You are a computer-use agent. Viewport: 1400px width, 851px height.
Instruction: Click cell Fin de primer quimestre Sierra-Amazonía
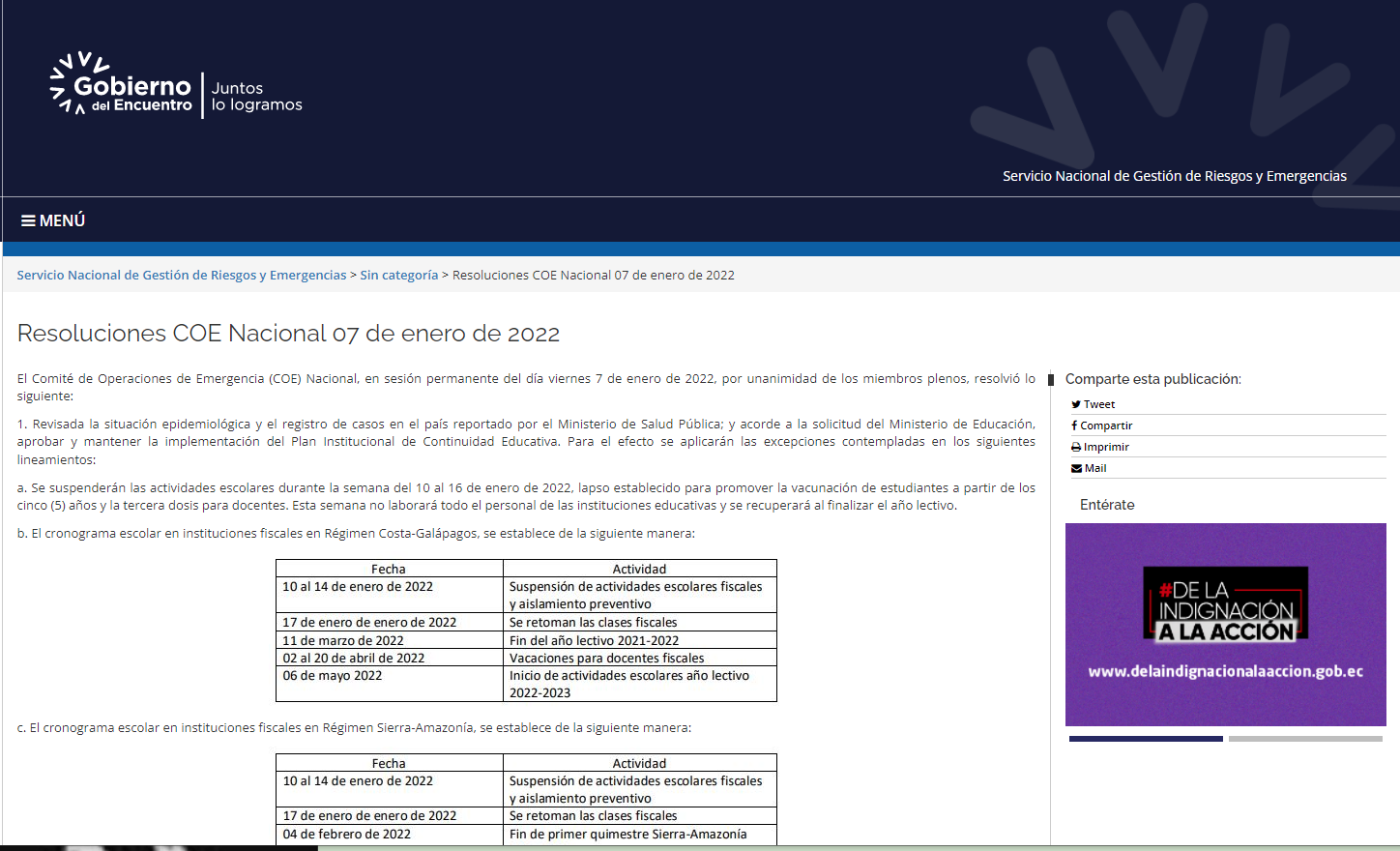pyautogui.click(x=640, y=835)
